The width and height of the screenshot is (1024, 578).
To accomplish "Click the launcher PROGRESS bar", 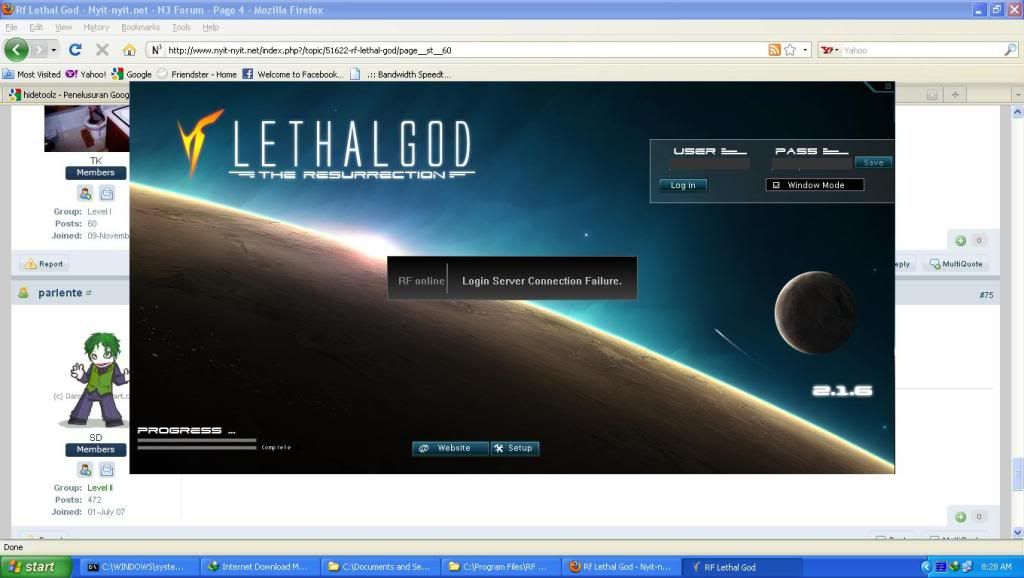I will [x=197, y=444].
